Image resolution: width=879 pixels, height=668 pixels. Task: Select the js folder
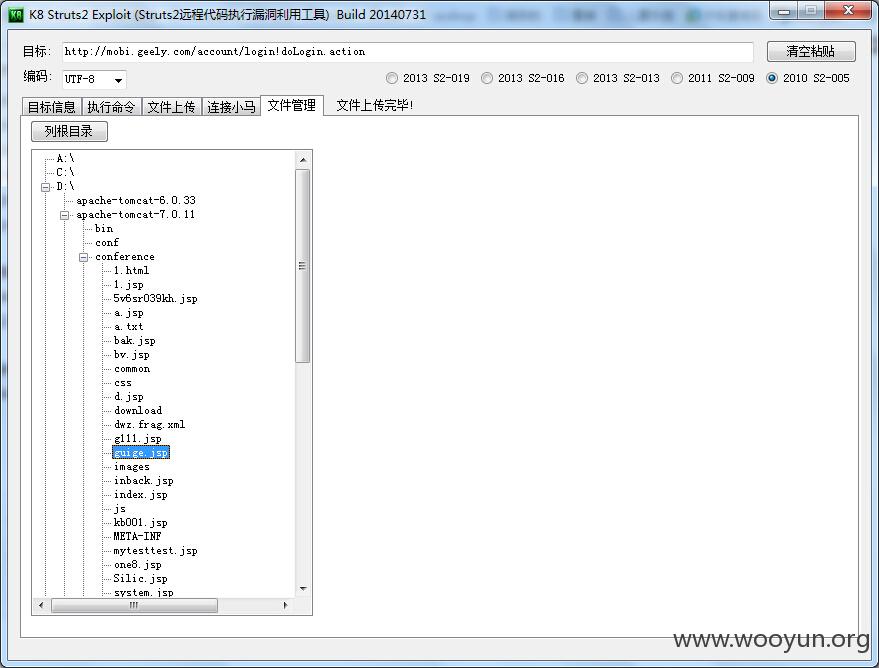pyautogui.click(x=119, y=509)
